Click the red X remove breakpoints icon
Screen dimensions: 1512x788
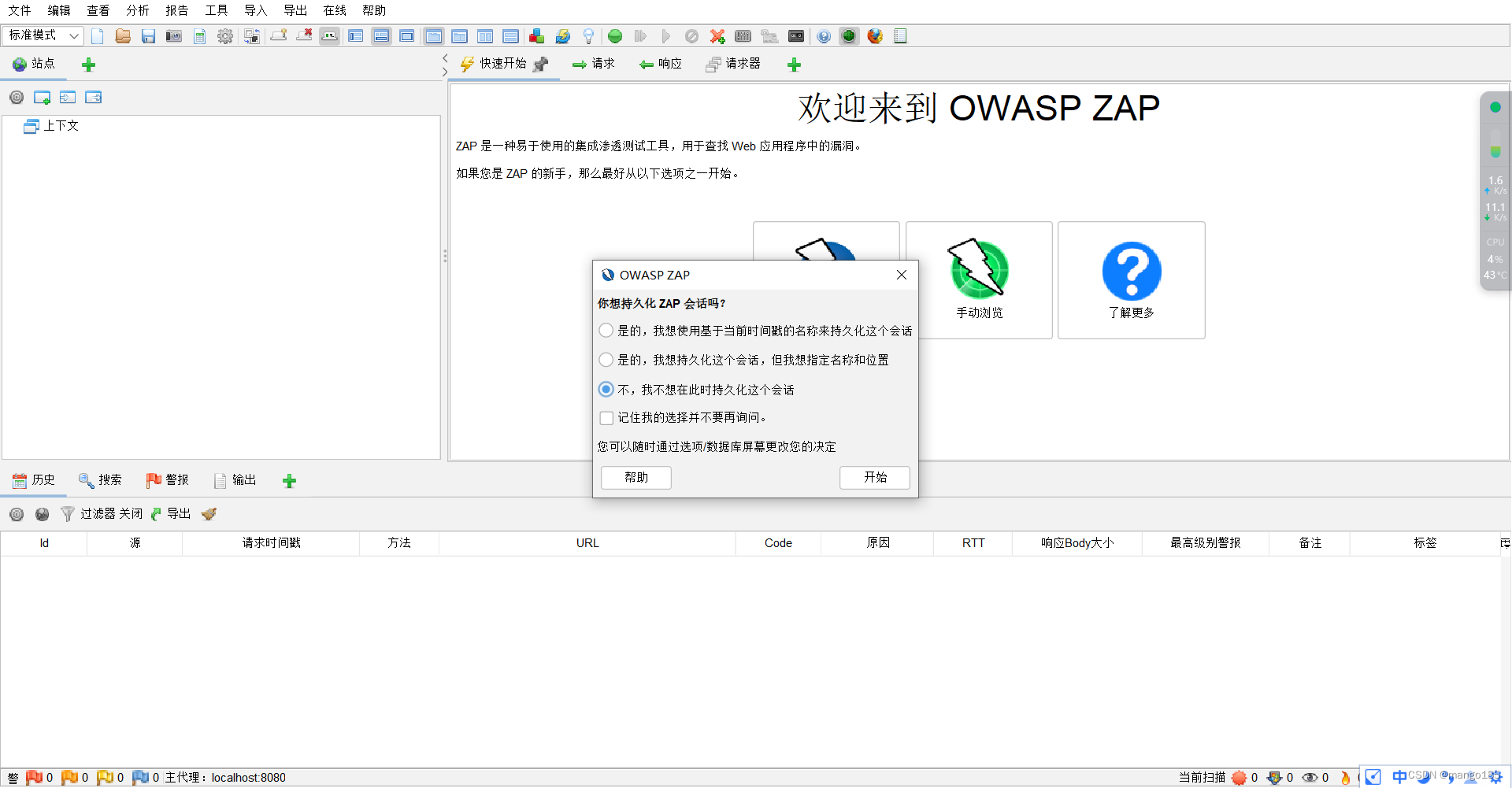click(717, 36)
